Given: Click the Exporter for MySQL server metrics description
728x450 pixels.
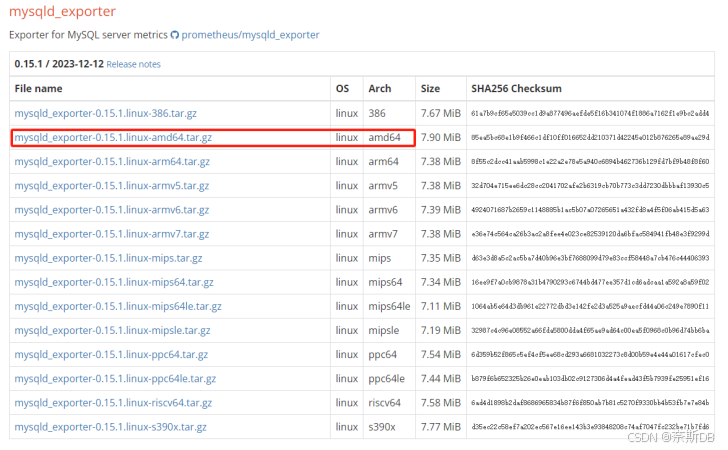Looking at the screenshot, I should [x=88, y=35].
